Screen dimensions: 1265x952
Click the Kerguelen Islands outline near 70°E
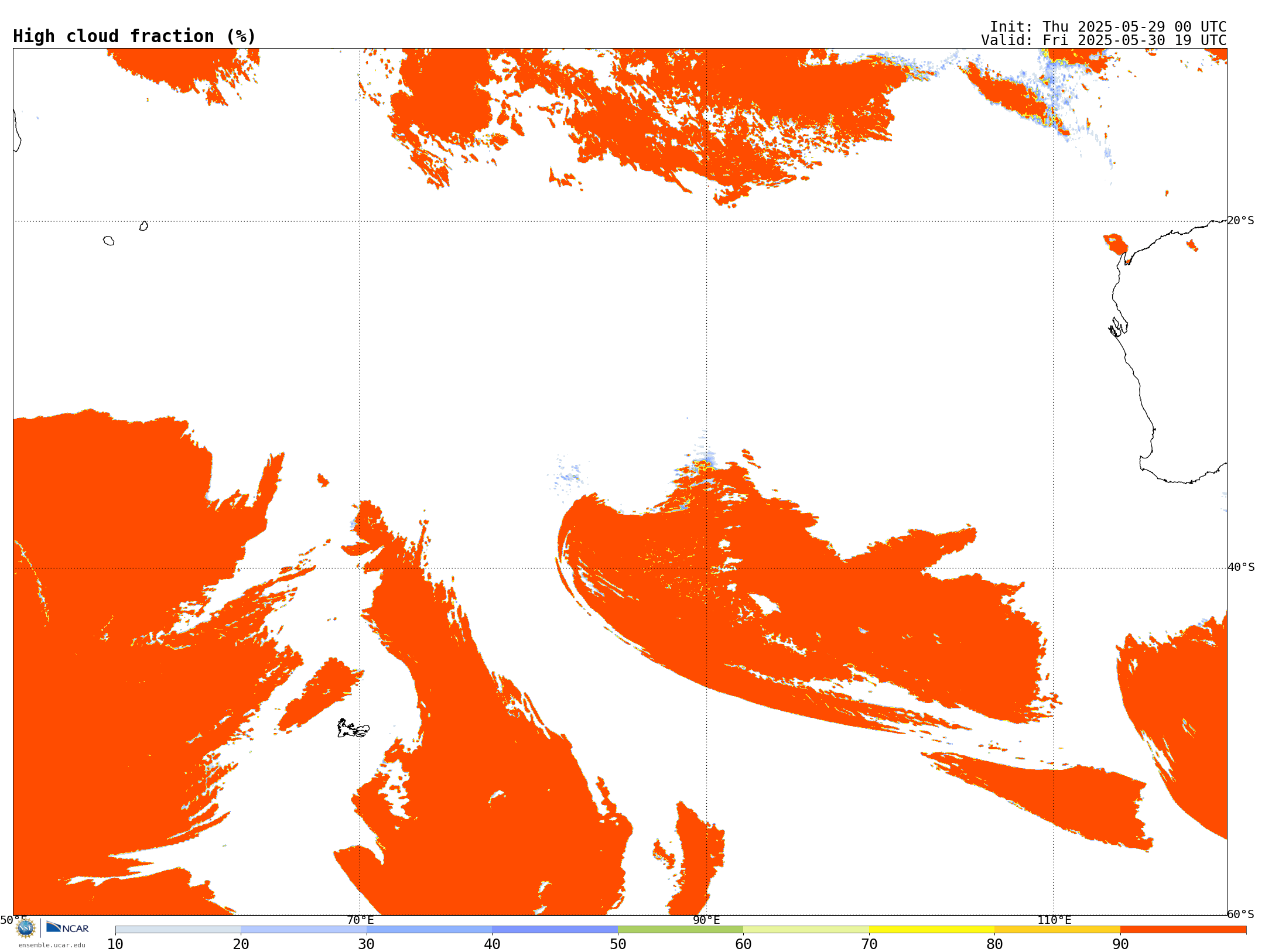[x=353, y=728]
